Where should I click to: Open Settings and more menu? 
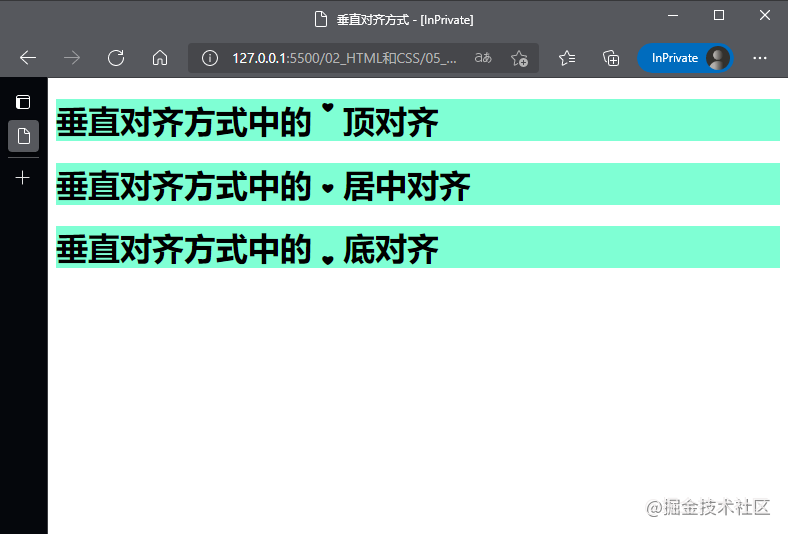pos(760,58)
